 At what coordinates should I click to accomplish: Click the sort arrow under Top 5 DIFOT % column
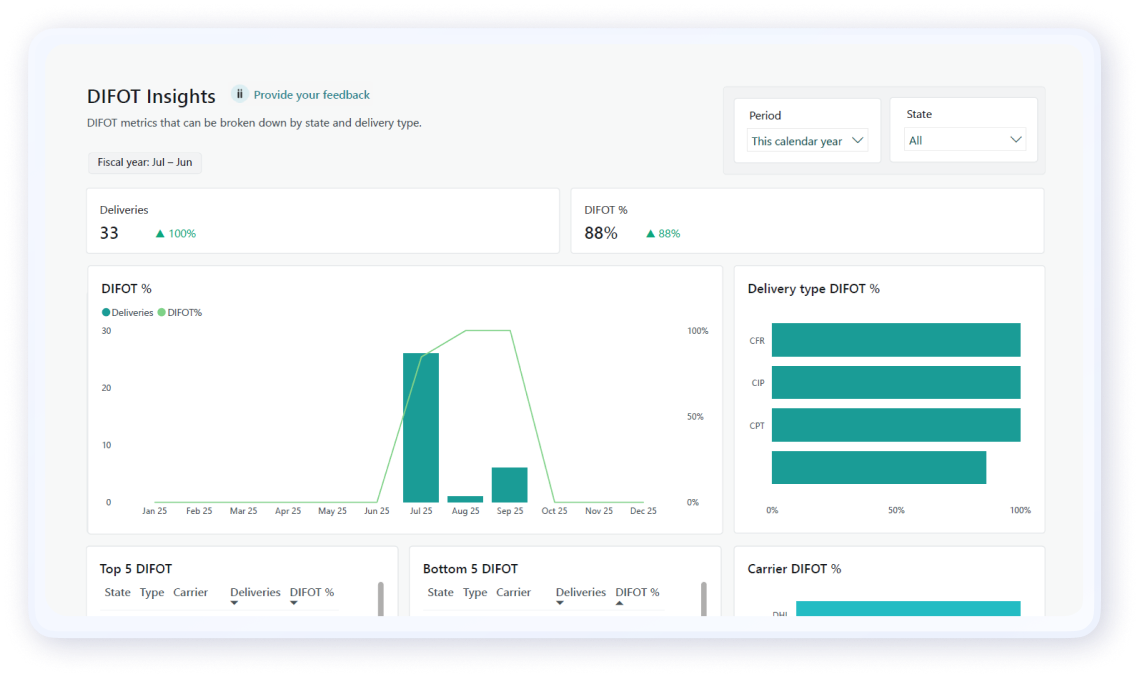click(295, 602)
